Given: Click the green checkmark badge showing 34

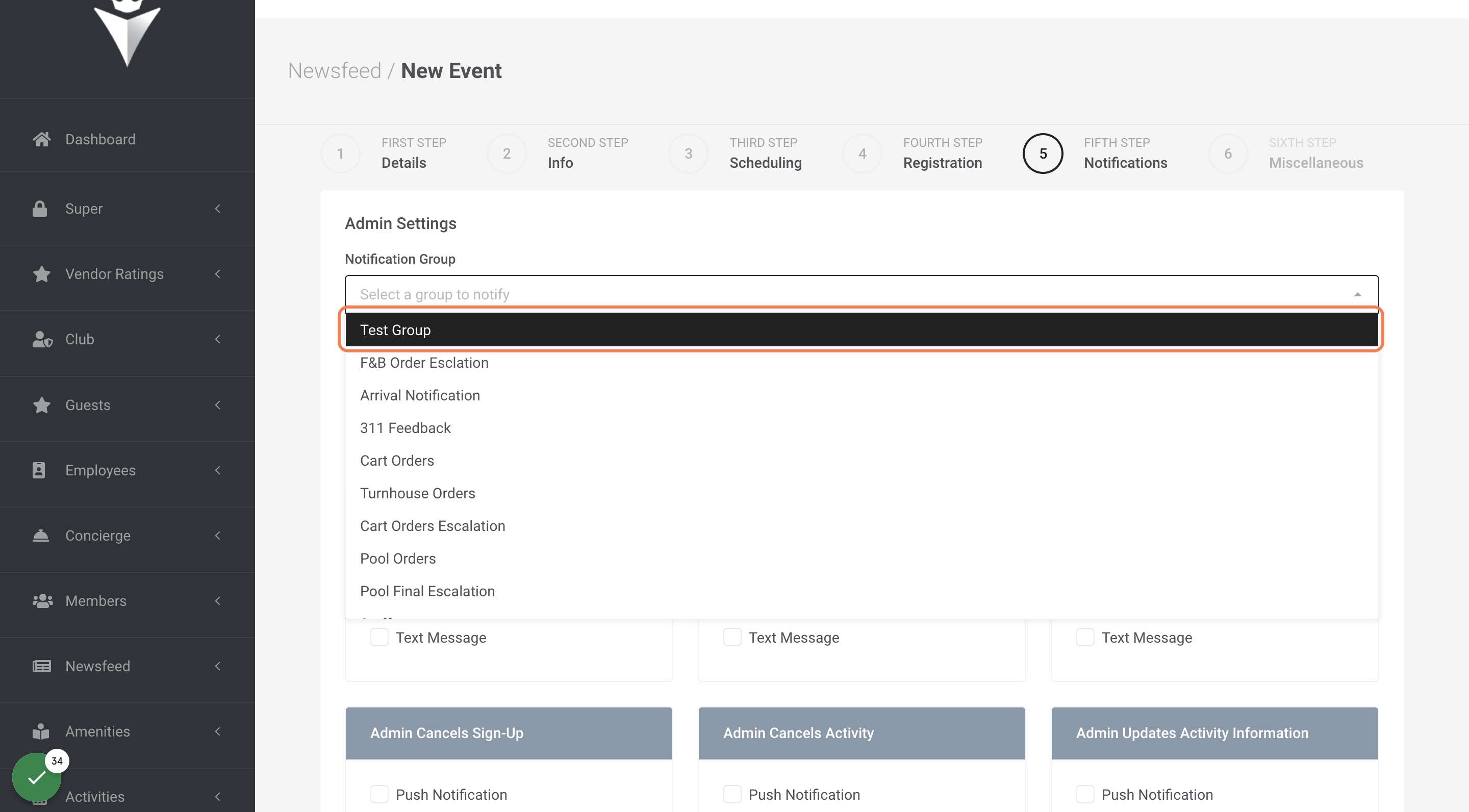Looking at the screenshot, I should coord(37,777).
